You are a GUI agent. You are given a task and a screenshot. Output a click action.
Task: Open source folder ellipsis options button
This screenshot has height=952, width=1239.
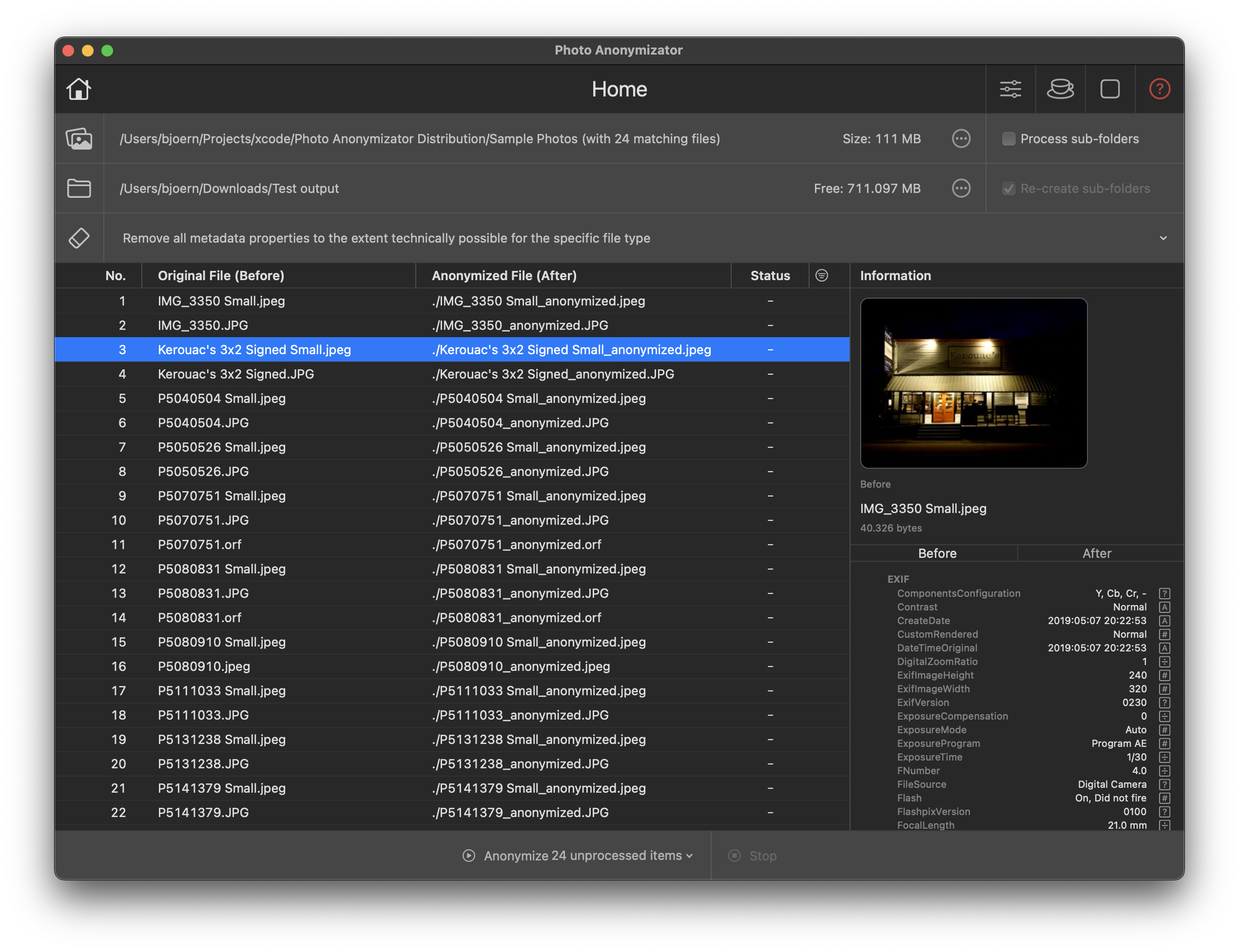coord(961,139)
